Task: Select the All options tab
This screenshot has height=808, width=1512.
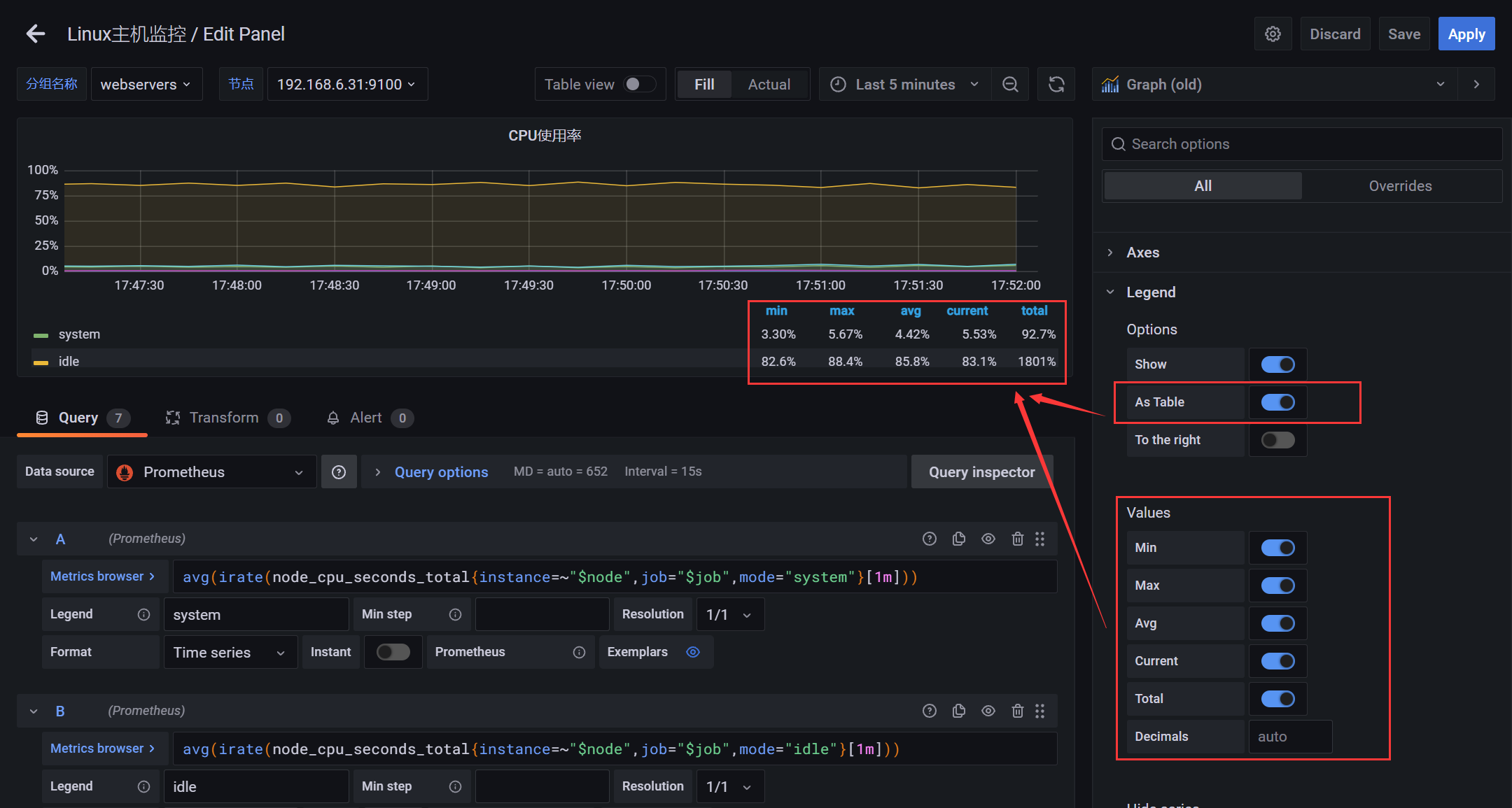Action: [x=1203, y=186]
